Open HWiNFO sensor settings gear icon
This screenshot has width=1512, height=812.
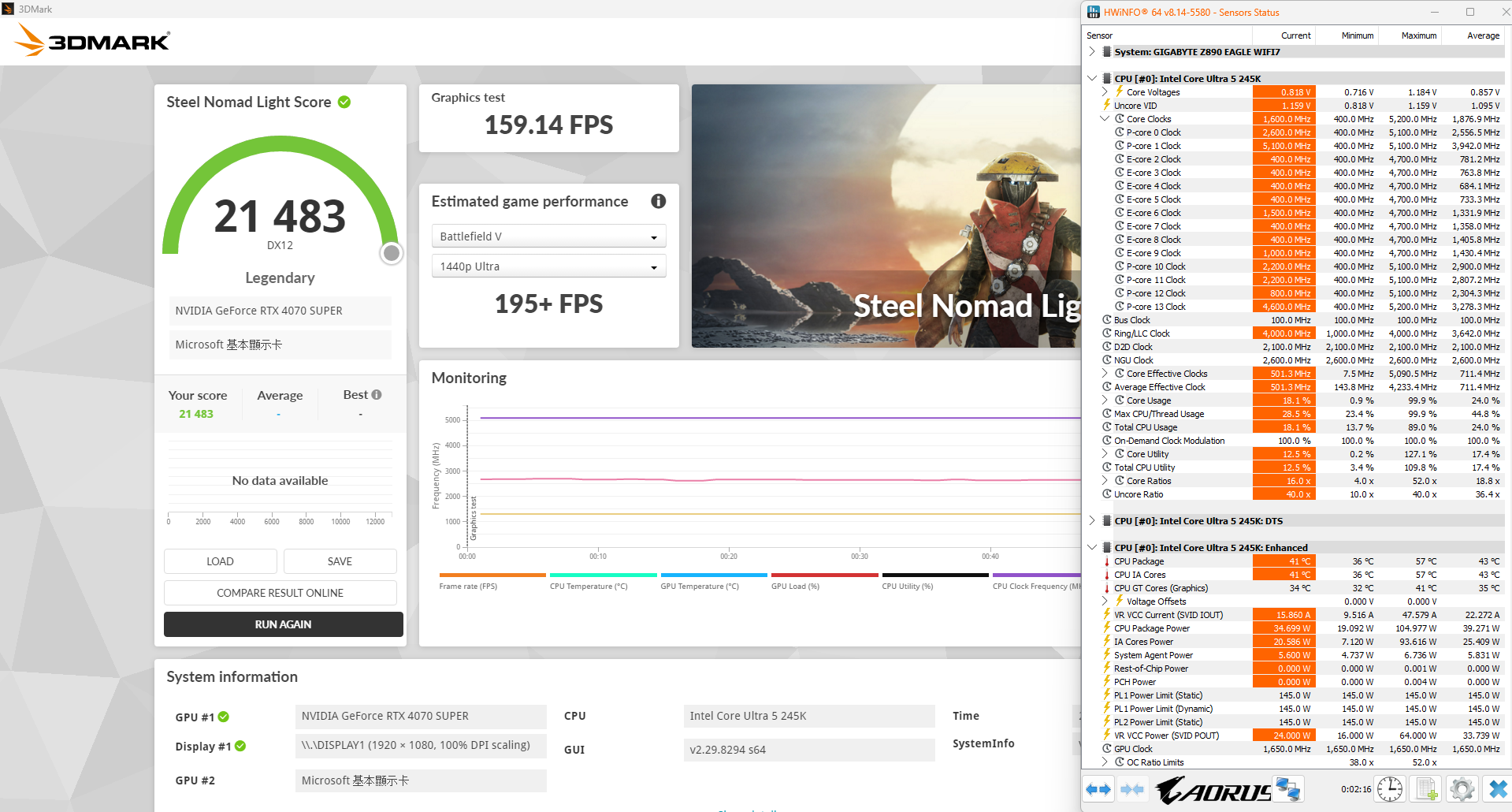point(1462,789)
